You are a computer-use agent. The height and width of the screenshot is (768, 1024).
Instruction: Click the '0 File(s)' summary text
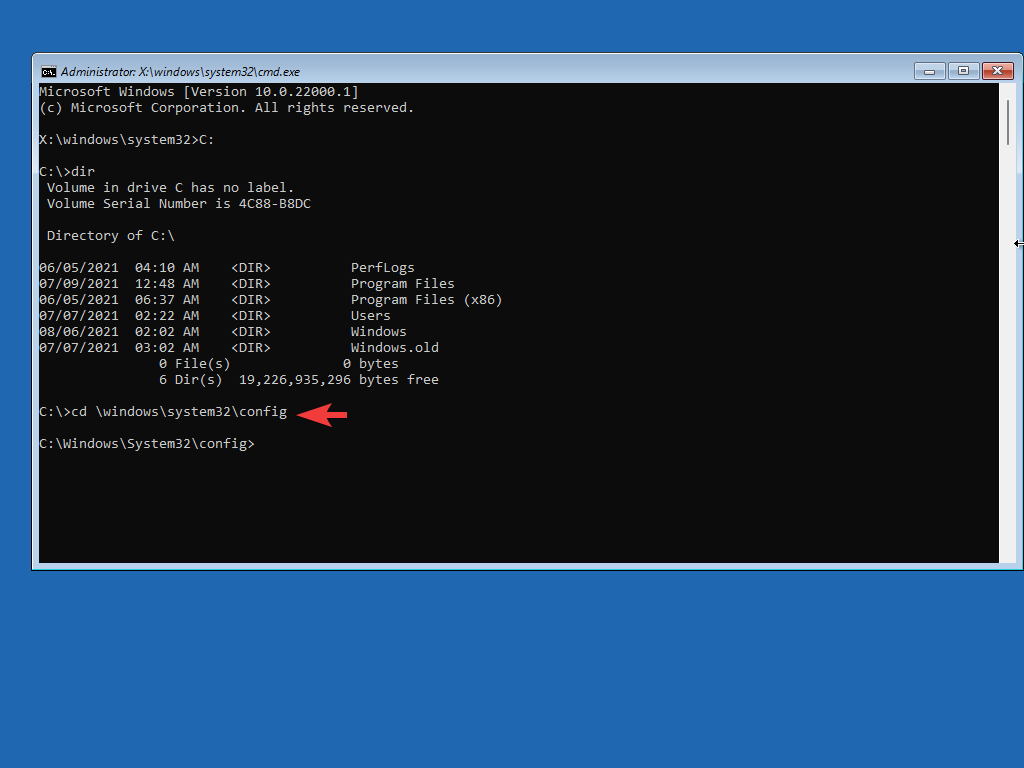point(195,364)
